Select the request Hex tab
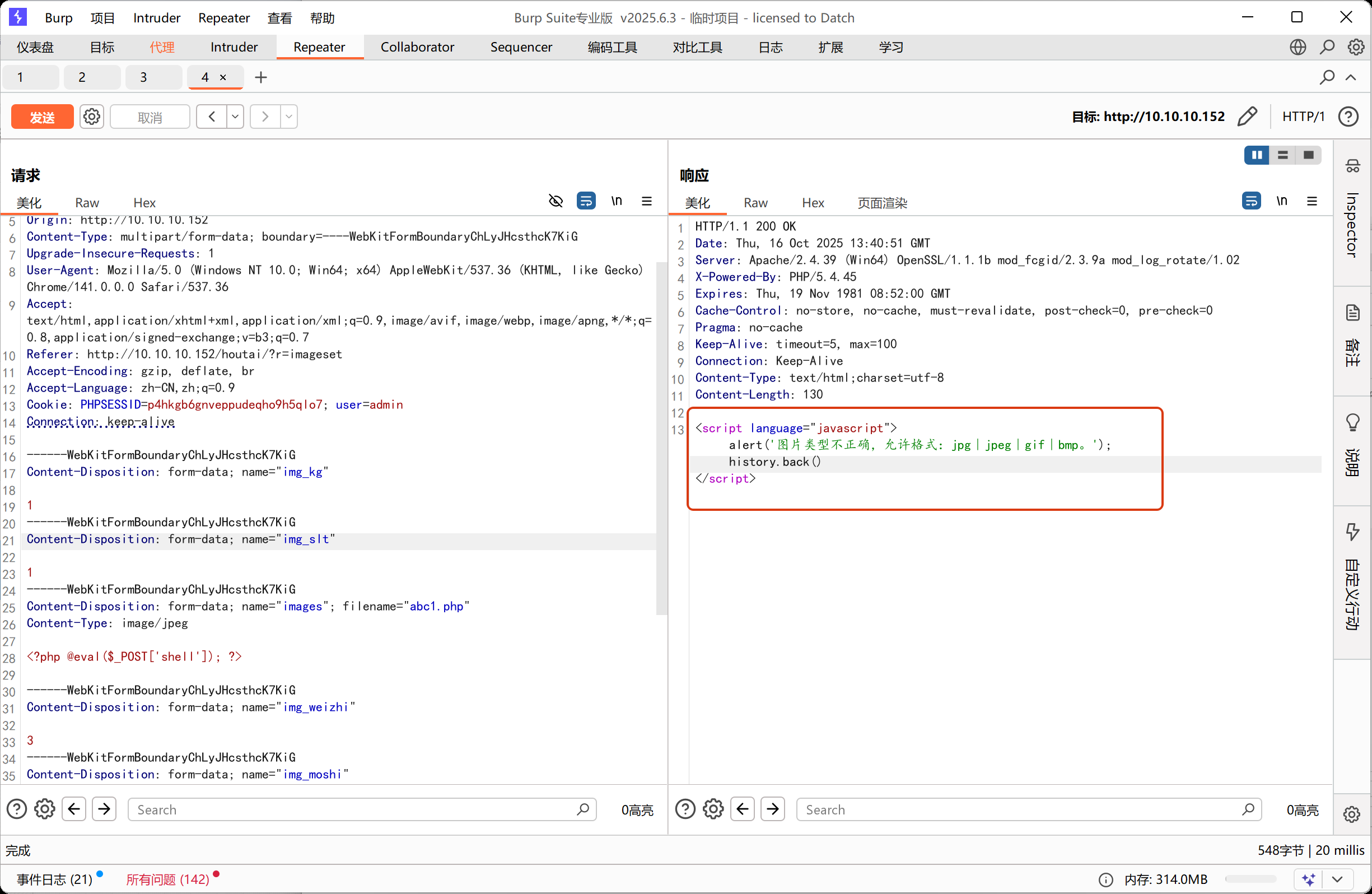 (144, 203)
